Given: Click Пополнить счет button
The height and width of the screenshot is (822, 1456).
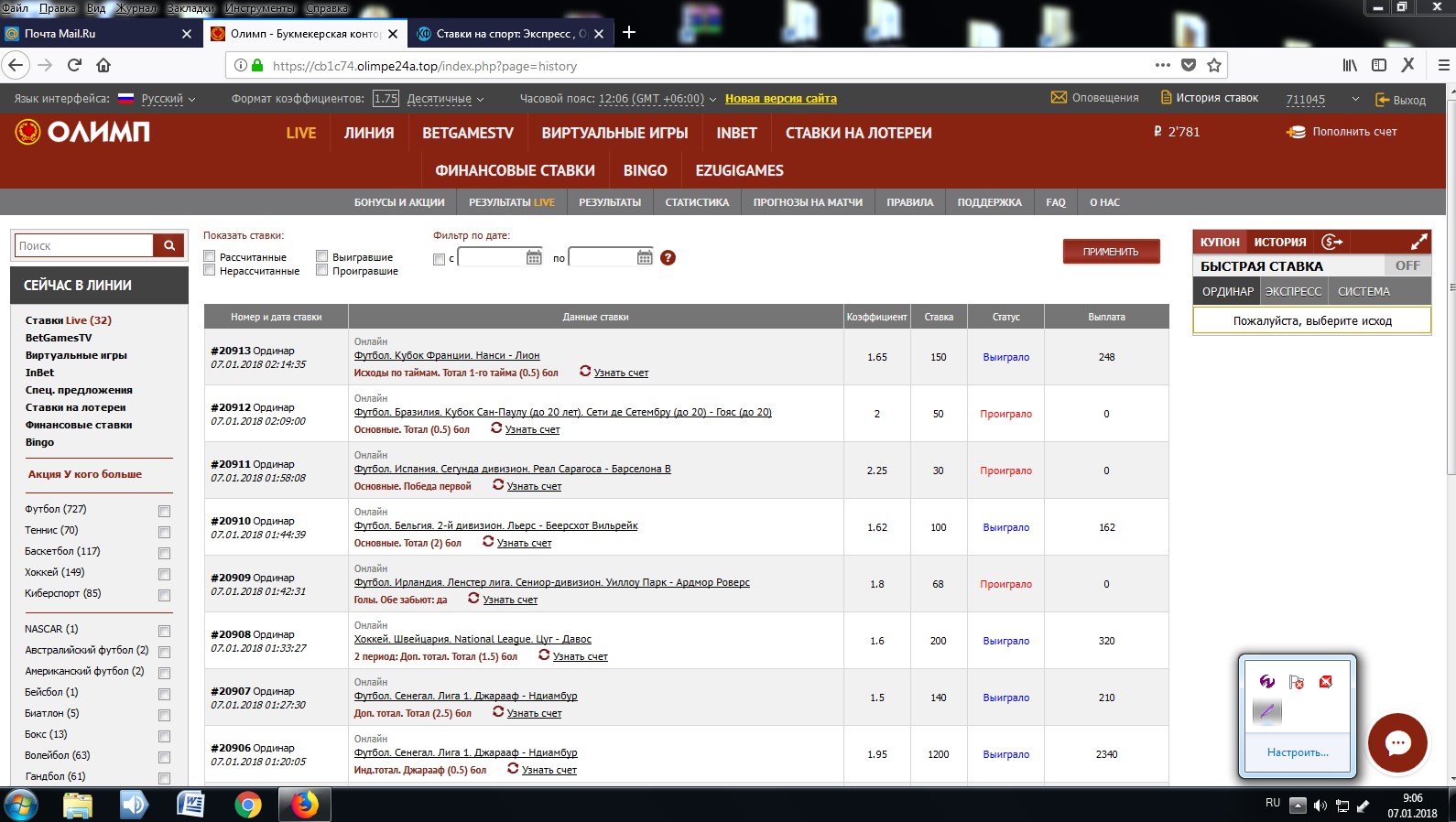Looking at the screenshot, I should (x=1342, y=132).
